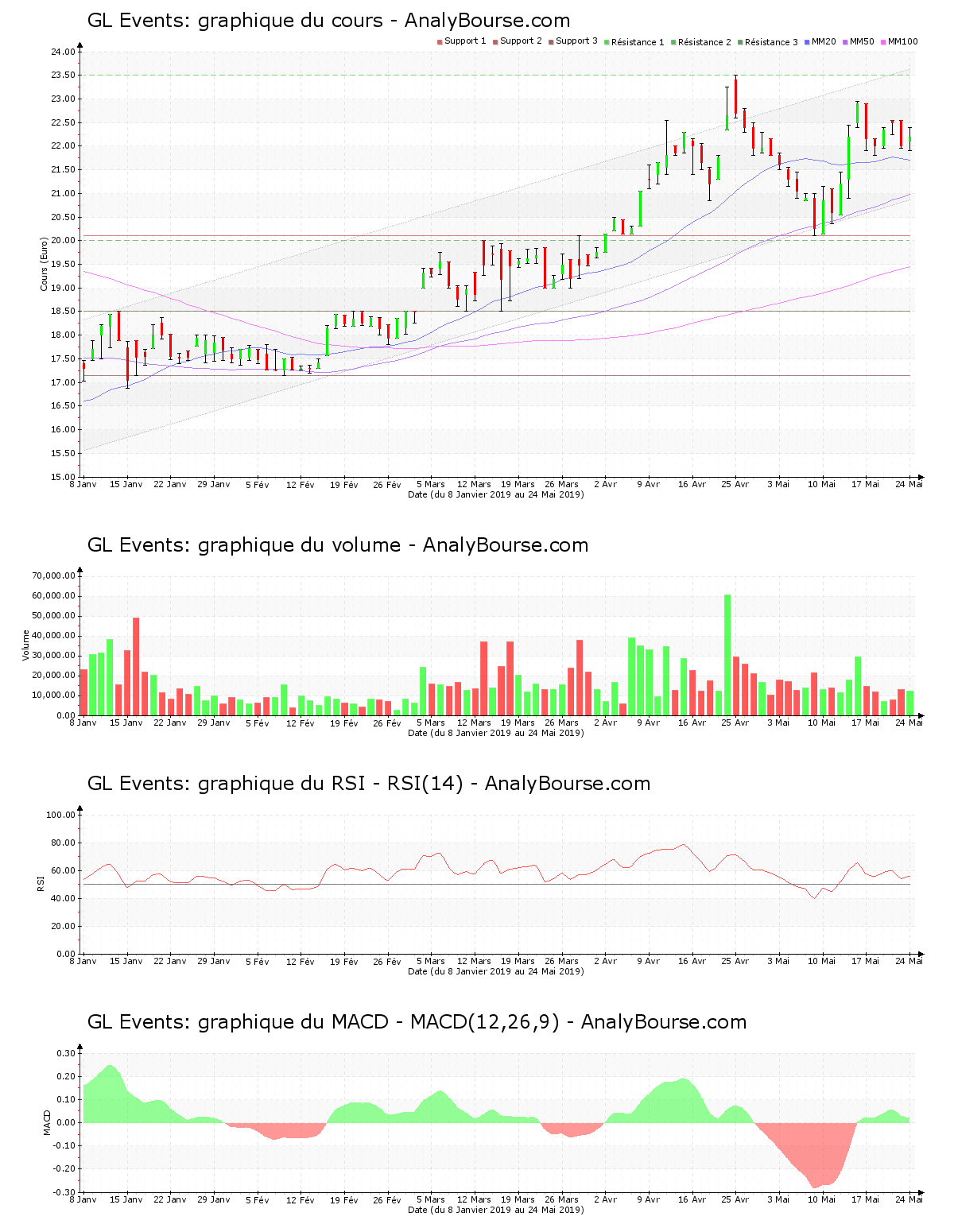Click the RSI peak near 16 Avr
954x1232 pixels.
(x=683, y=845)
